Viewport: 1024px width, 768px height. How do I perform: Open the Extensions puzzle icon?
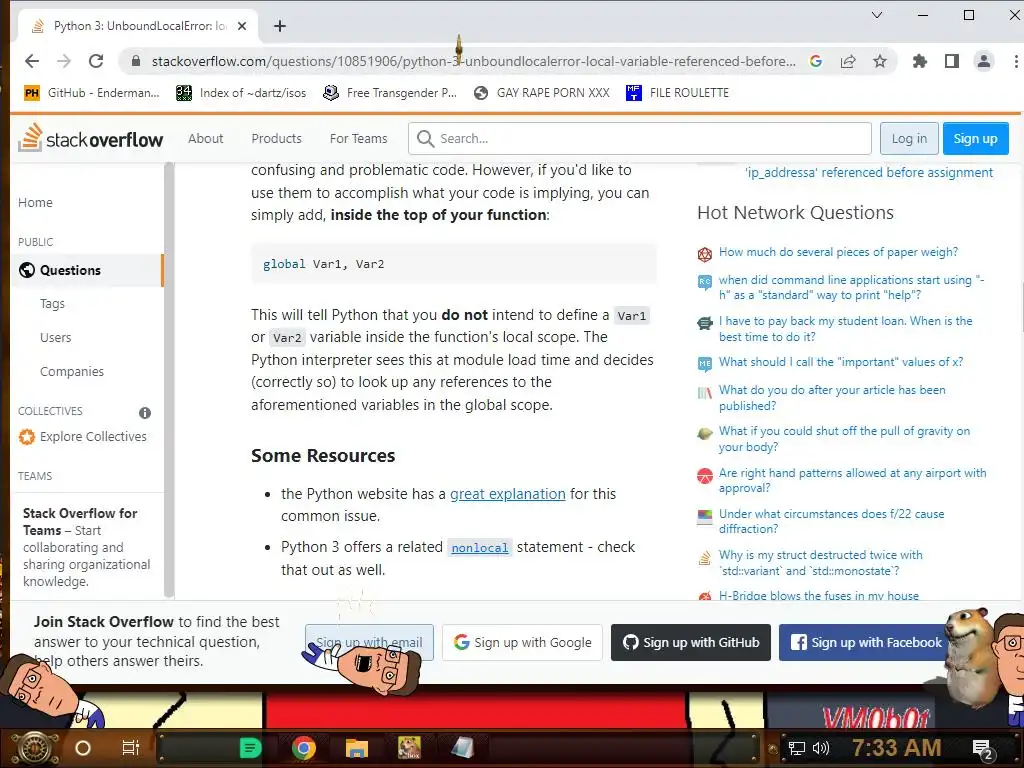(x=920, y=61)
